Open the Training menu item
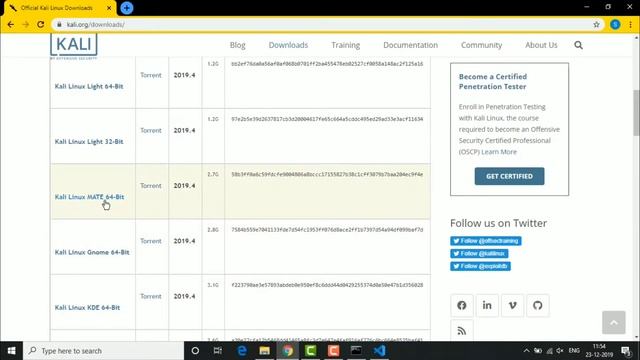Image resolution: width=640 pixels, height=360 pixels. [x=345, y=45]
